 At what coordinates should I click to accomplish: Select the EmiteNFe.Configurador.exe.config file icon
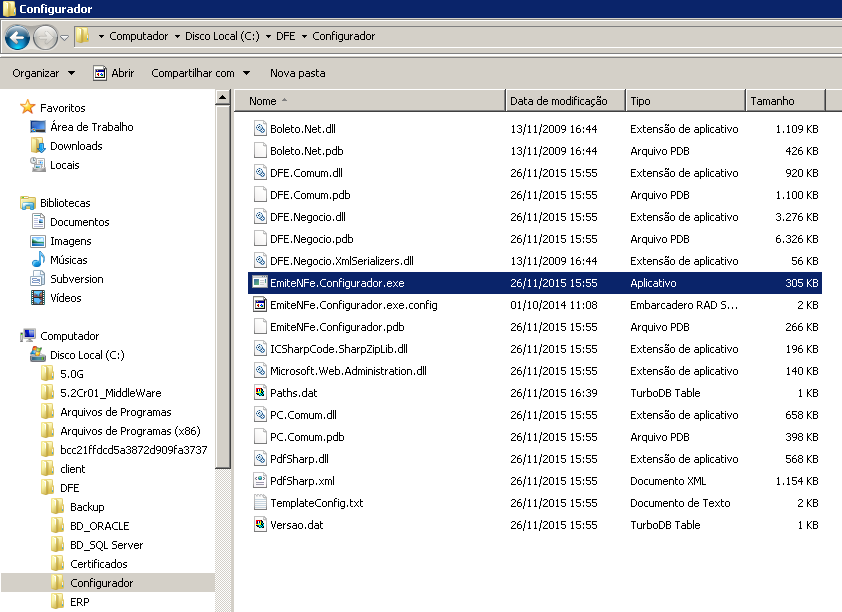260,304
